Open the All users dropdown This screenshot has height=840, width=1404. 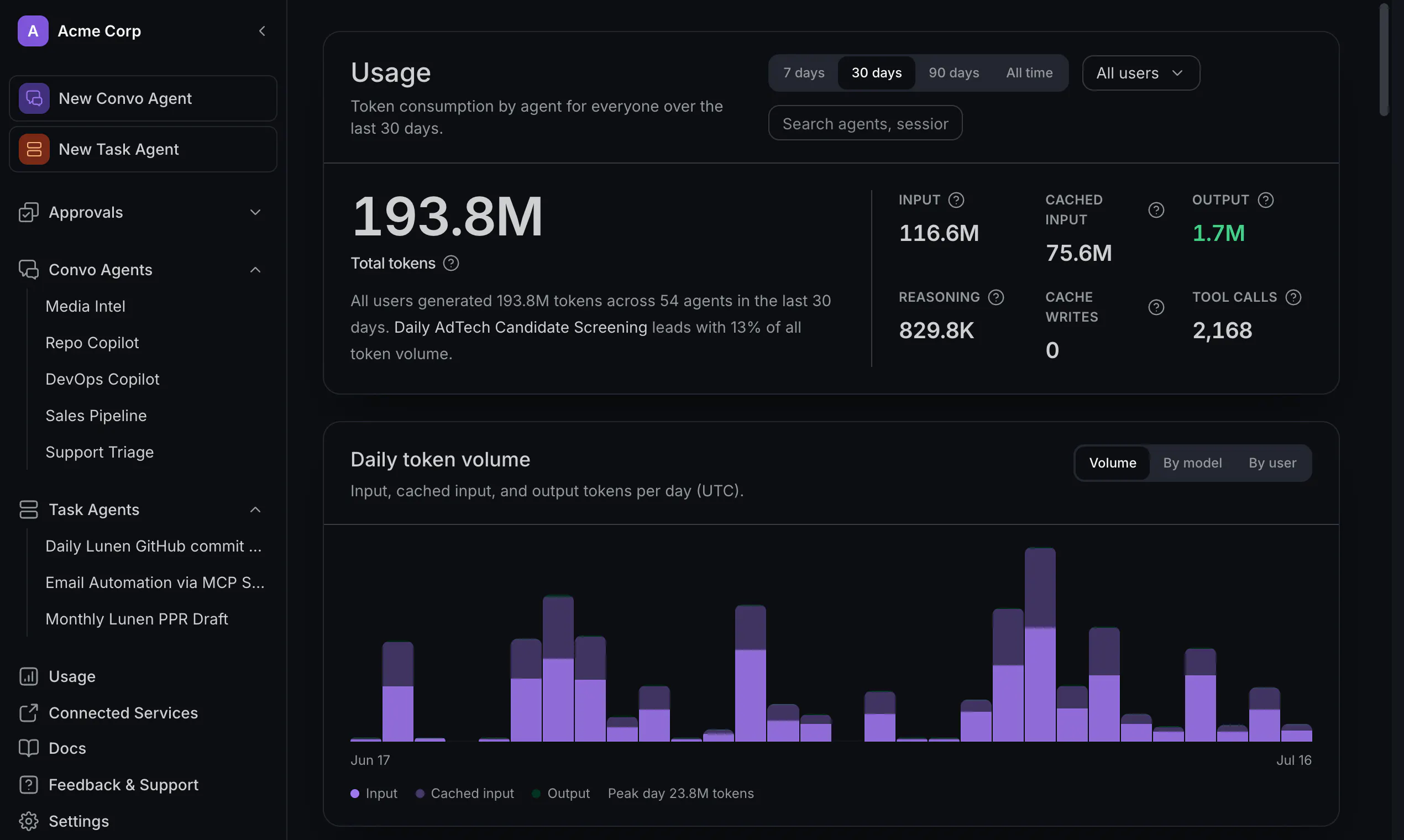pos(1141,73)
